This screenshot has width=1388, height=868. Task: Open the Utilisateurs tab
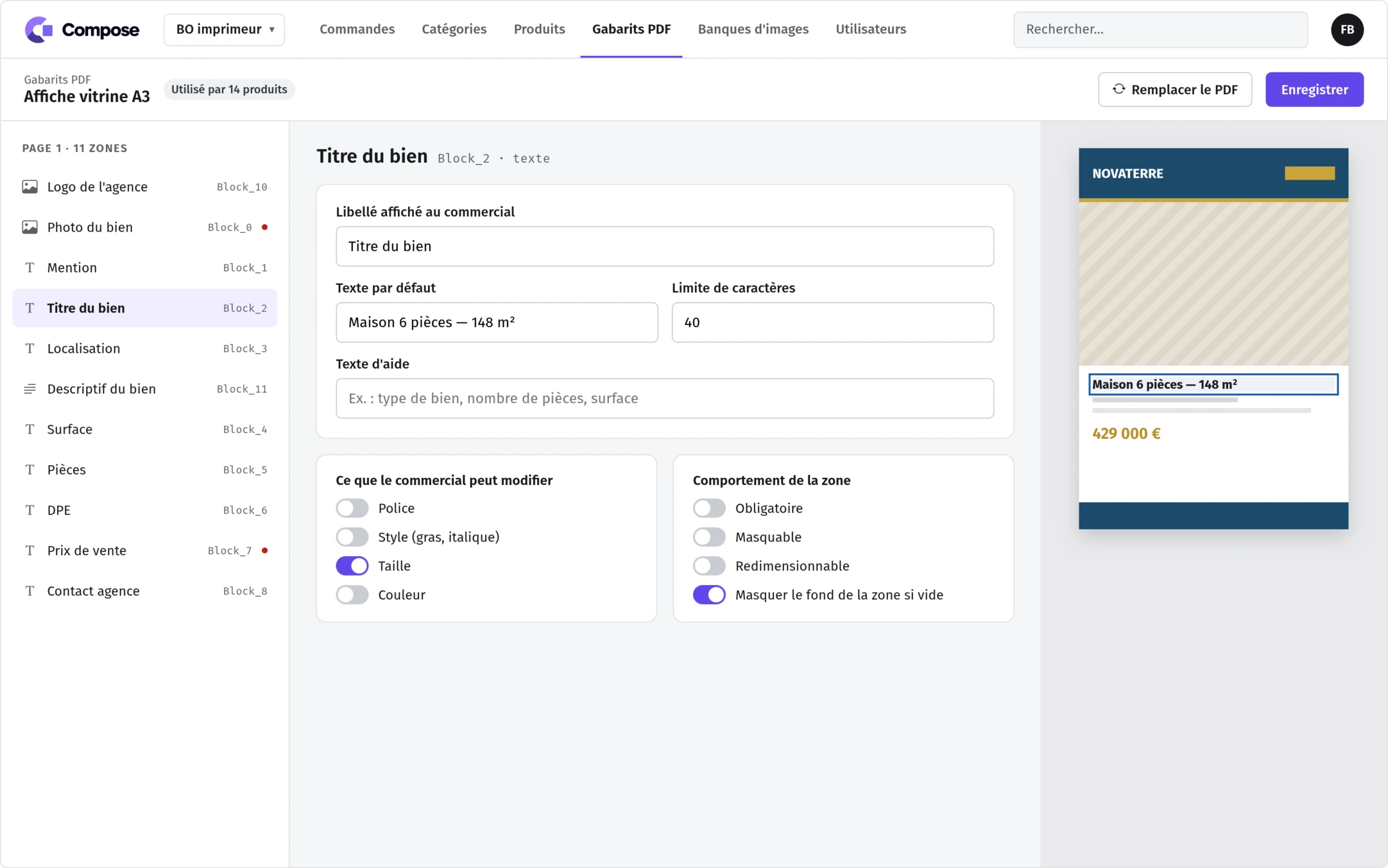[870, 30]
